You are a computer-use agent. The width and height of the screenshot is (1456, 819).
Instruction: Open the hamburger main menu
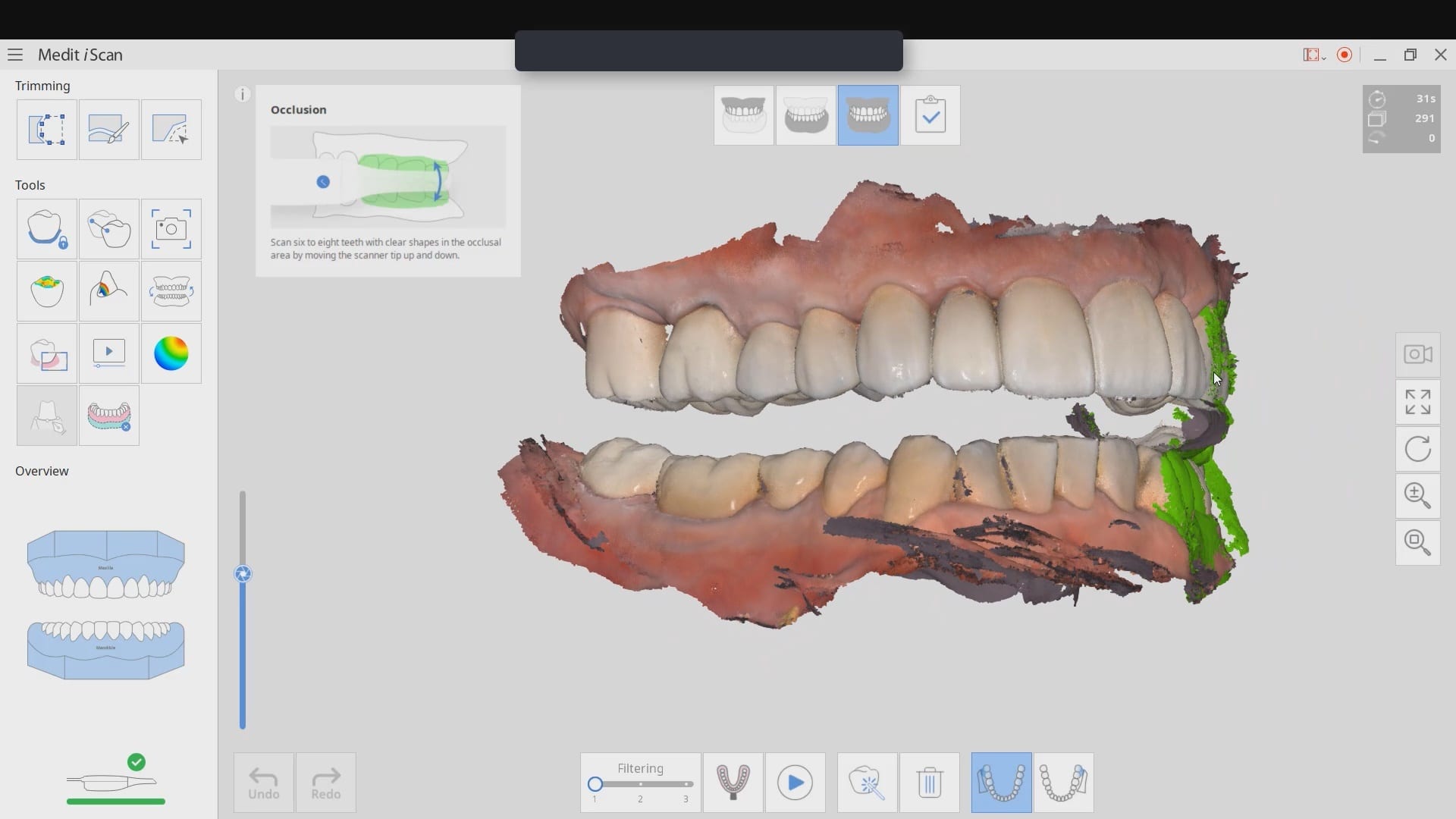pos(15,55)
